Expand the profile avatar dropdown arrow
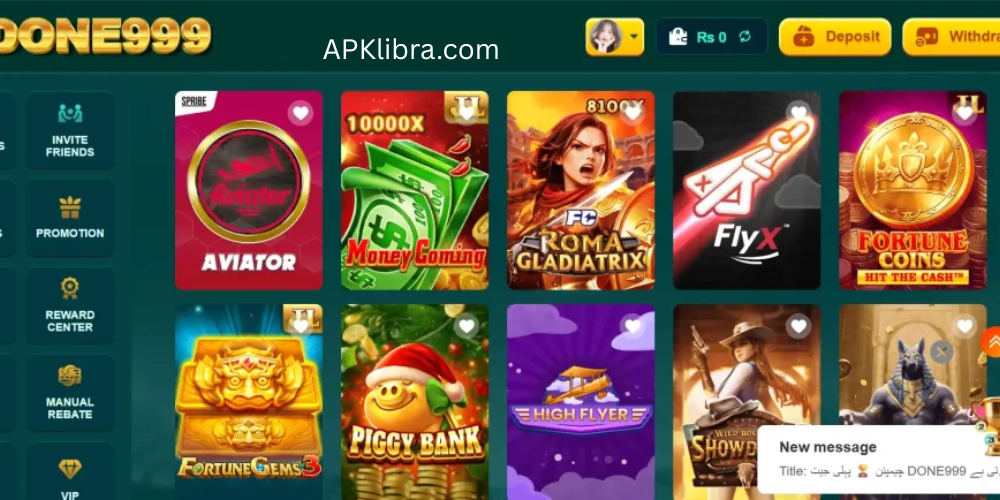 (633, 36)
